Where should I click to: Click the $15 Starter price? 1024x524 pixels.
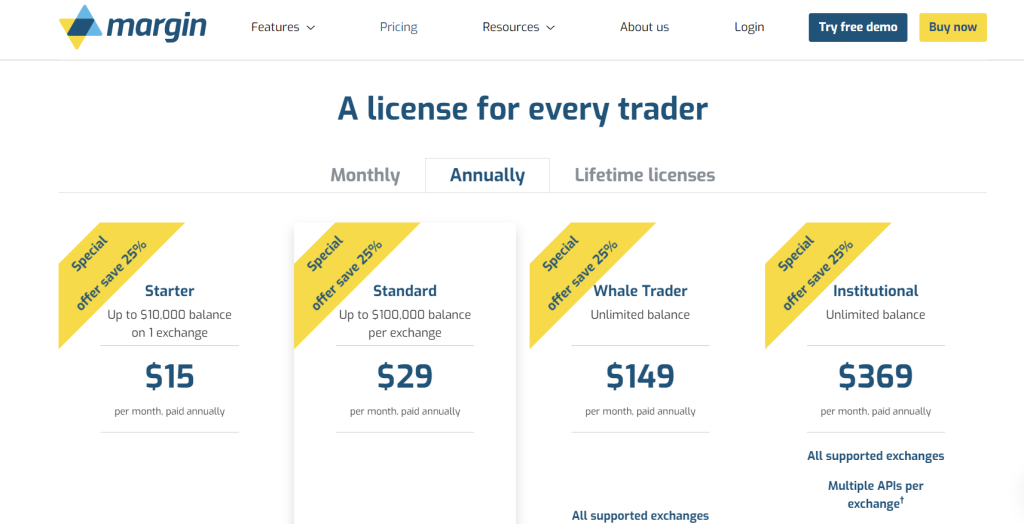(x=170, y=376)
